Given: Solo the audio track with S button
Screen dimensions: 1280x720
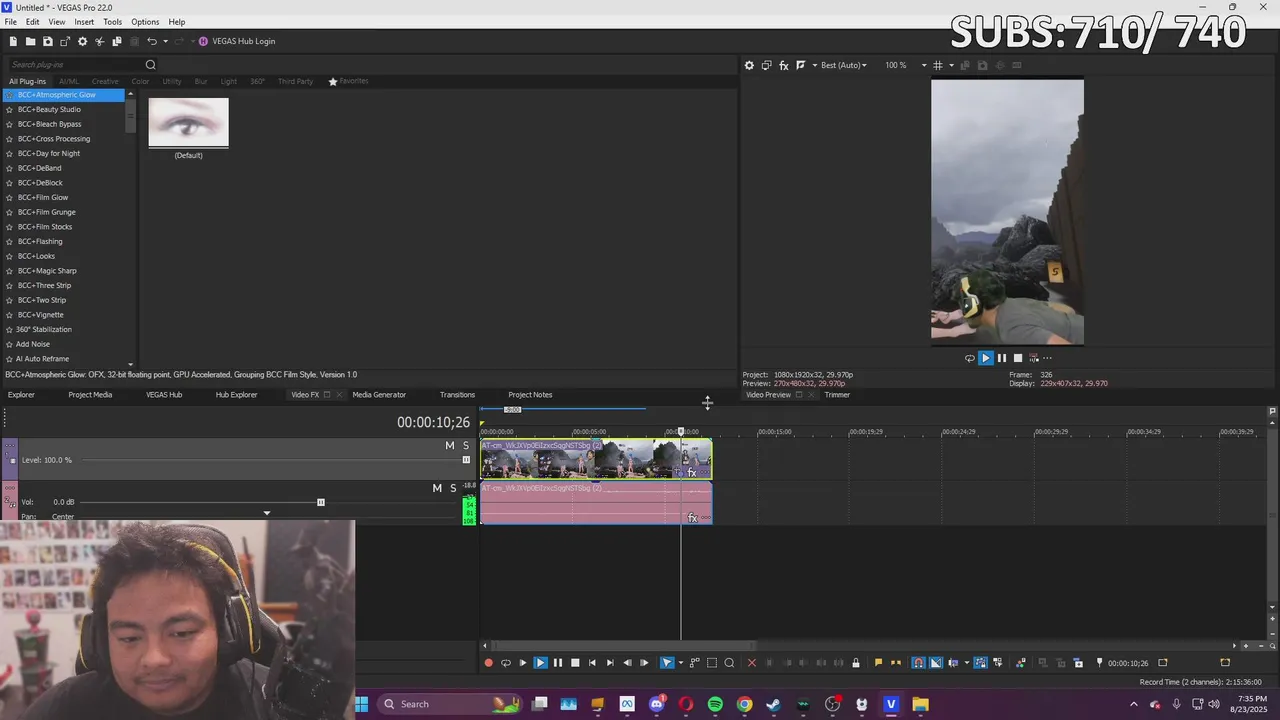Looking at the screenshot, I should (x=453, y=488).
